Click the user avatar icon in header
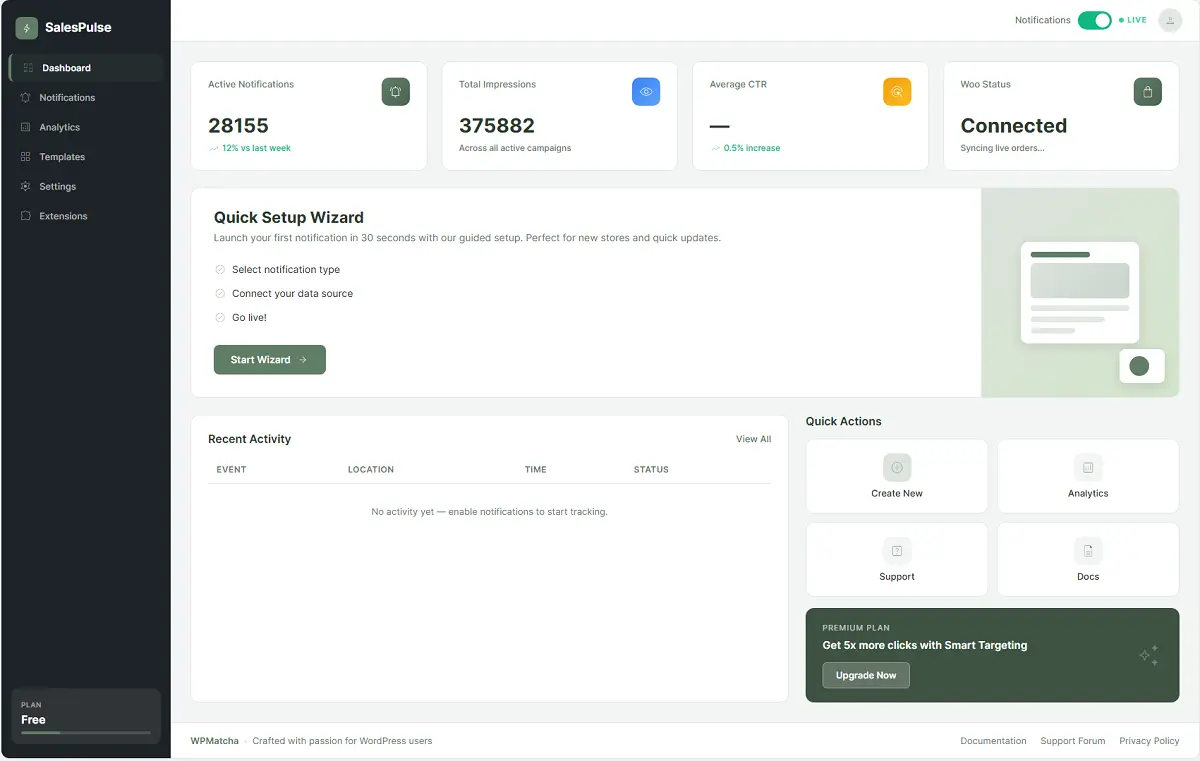 pos(1169,20)
